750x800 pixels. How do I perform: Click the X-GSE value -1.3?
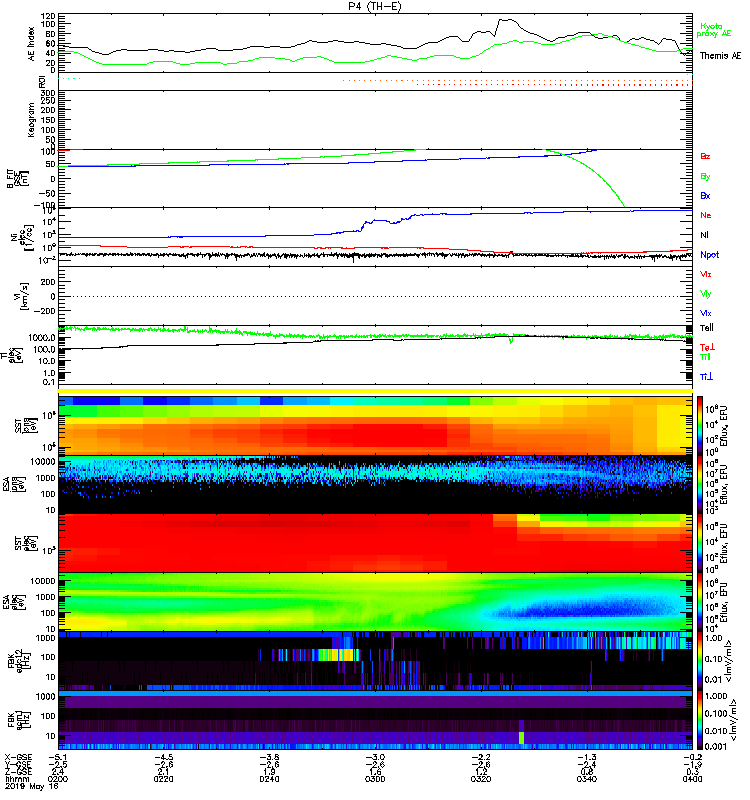tap(587, 757)
